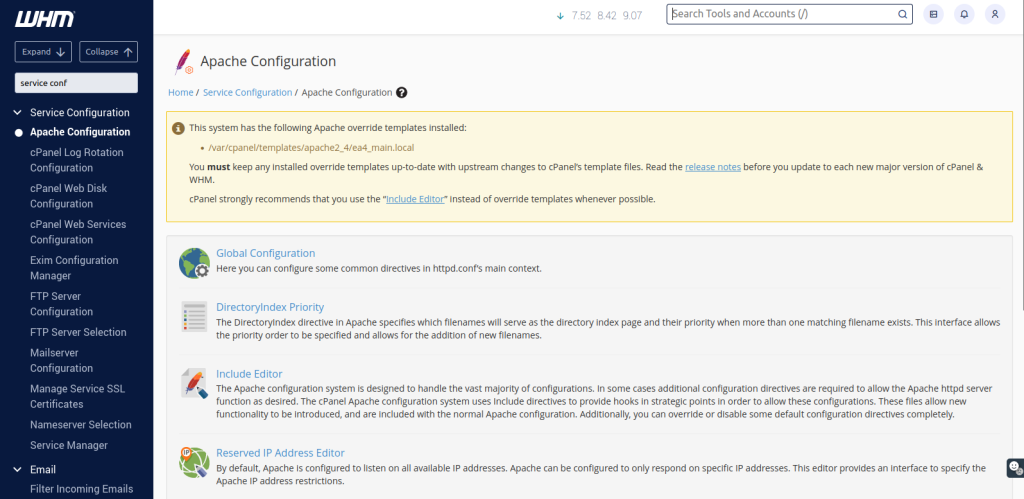Click the sidebar filter box with 'service conf'

tap(76, 83)
